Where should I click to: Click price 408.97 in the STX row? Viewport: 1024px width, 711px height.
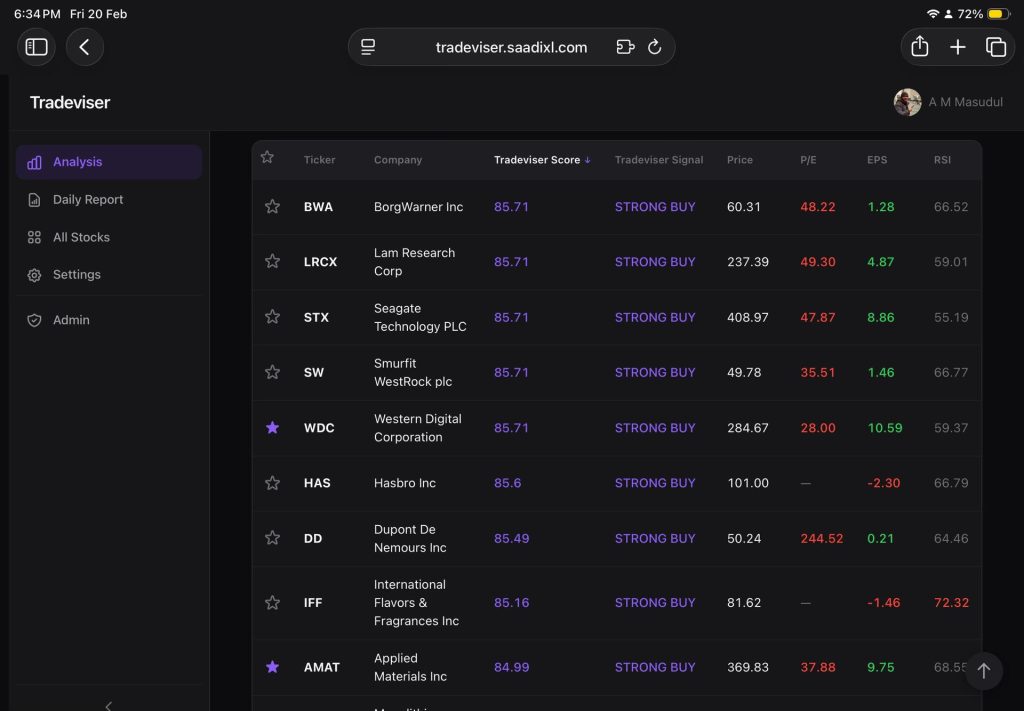click(x=748, y=317)
